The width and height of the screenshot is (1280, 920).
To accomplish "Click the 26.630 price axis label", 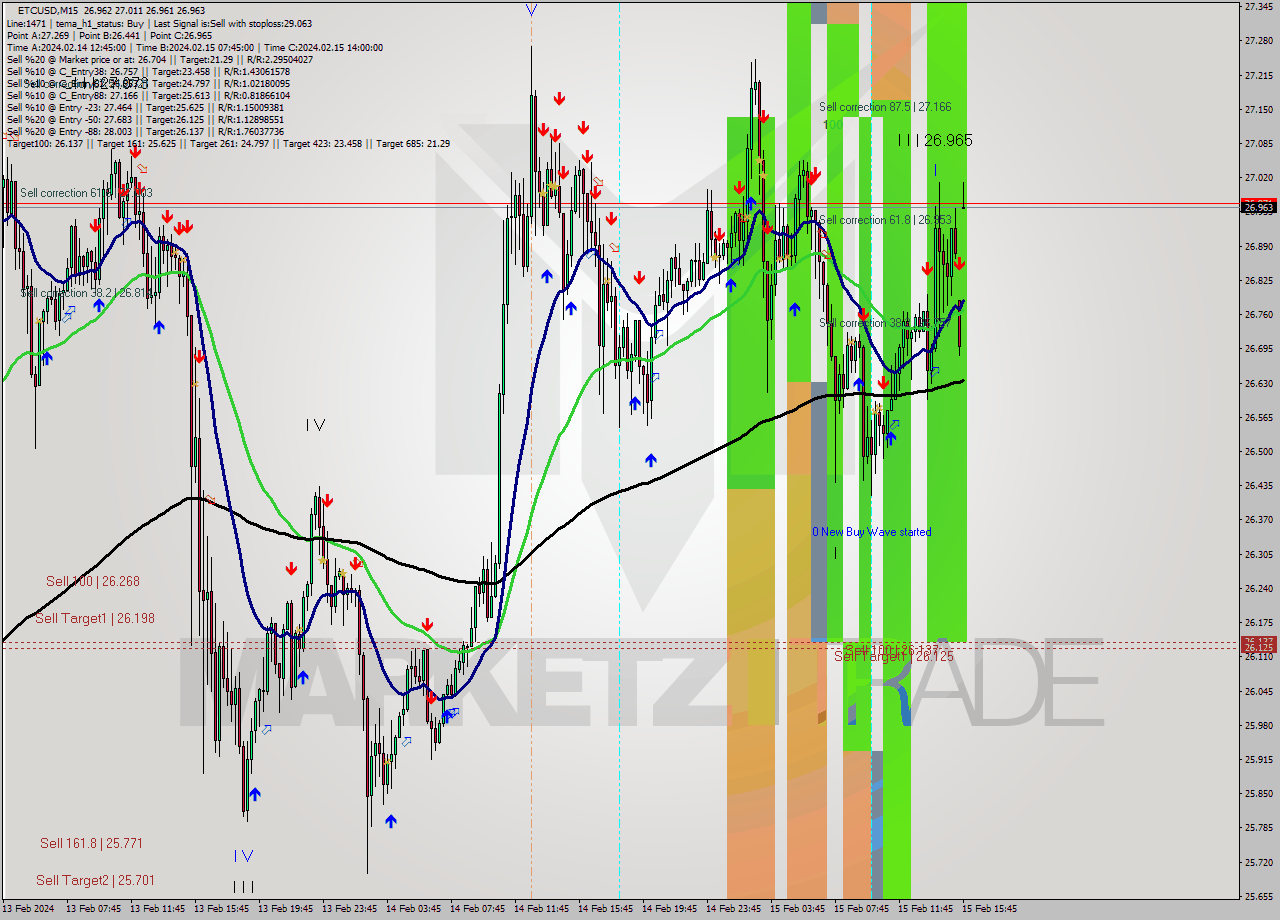I will 1258,383.
